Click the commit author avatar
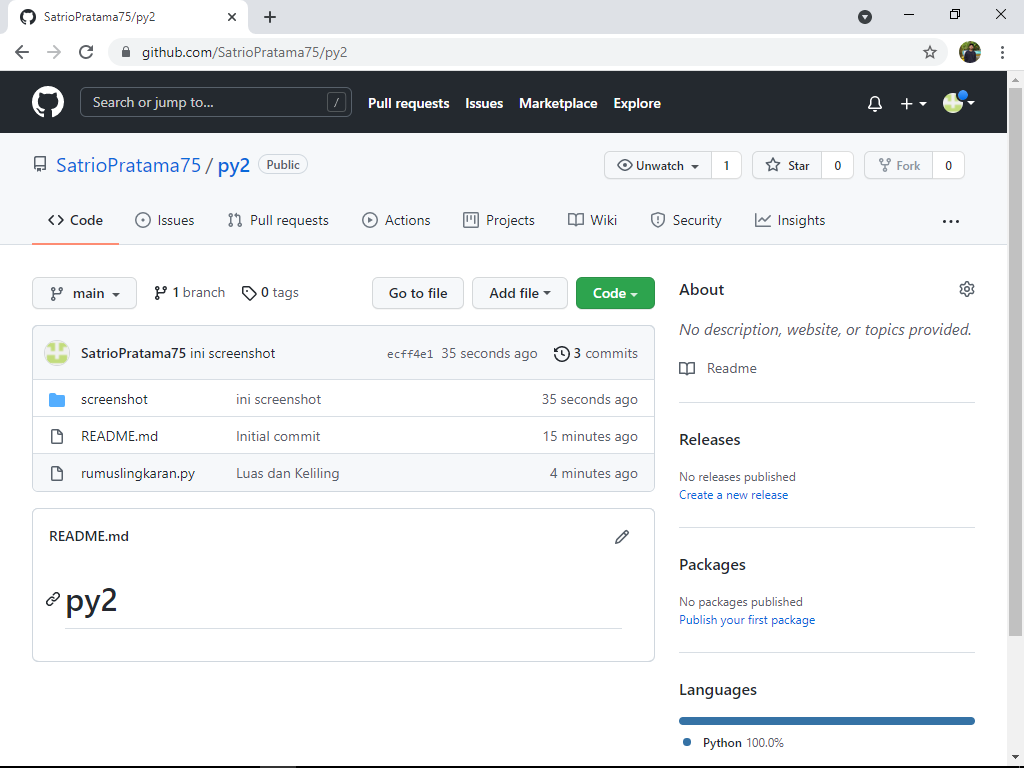 point(57,353)
